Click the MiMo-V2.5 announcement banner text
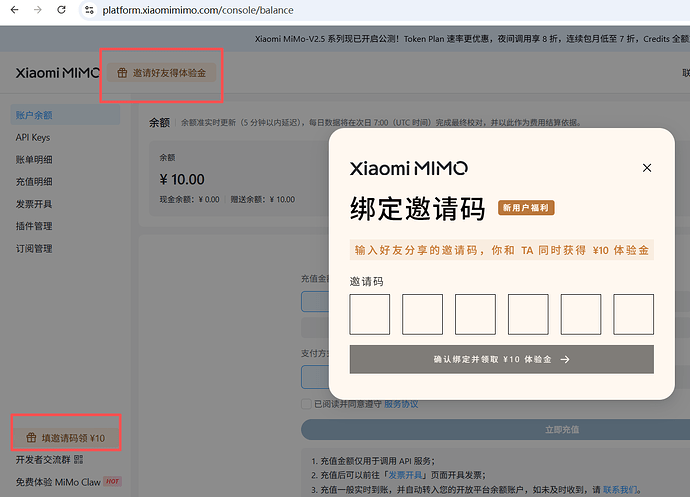 [x=472, y=39]
